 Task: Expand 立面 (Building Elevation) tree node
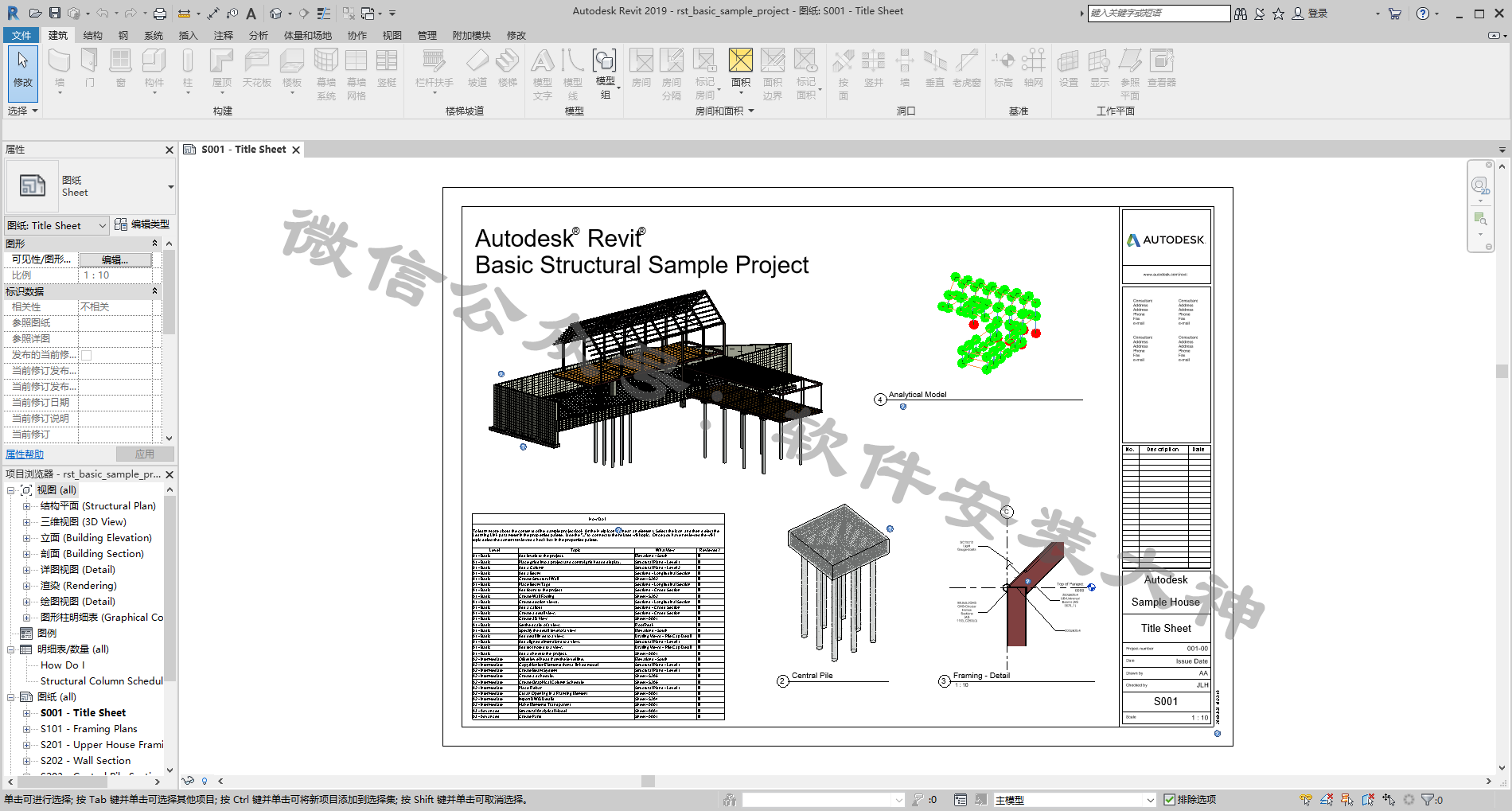tap(26, 538)
